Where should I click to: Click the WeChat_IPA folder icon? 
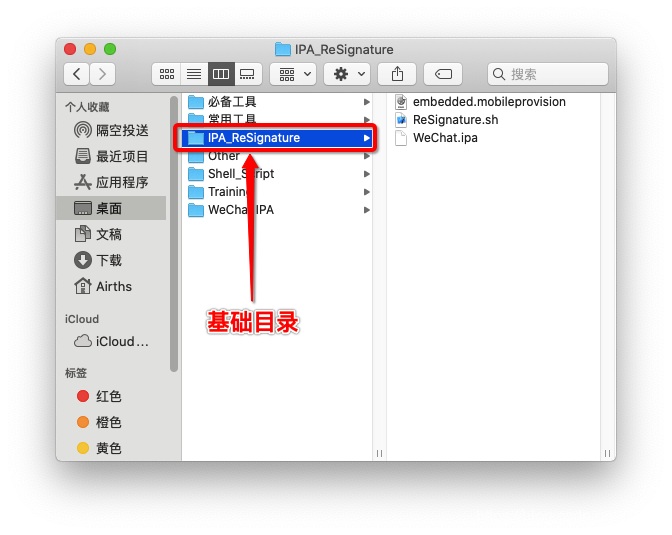[x=196, y=210]
